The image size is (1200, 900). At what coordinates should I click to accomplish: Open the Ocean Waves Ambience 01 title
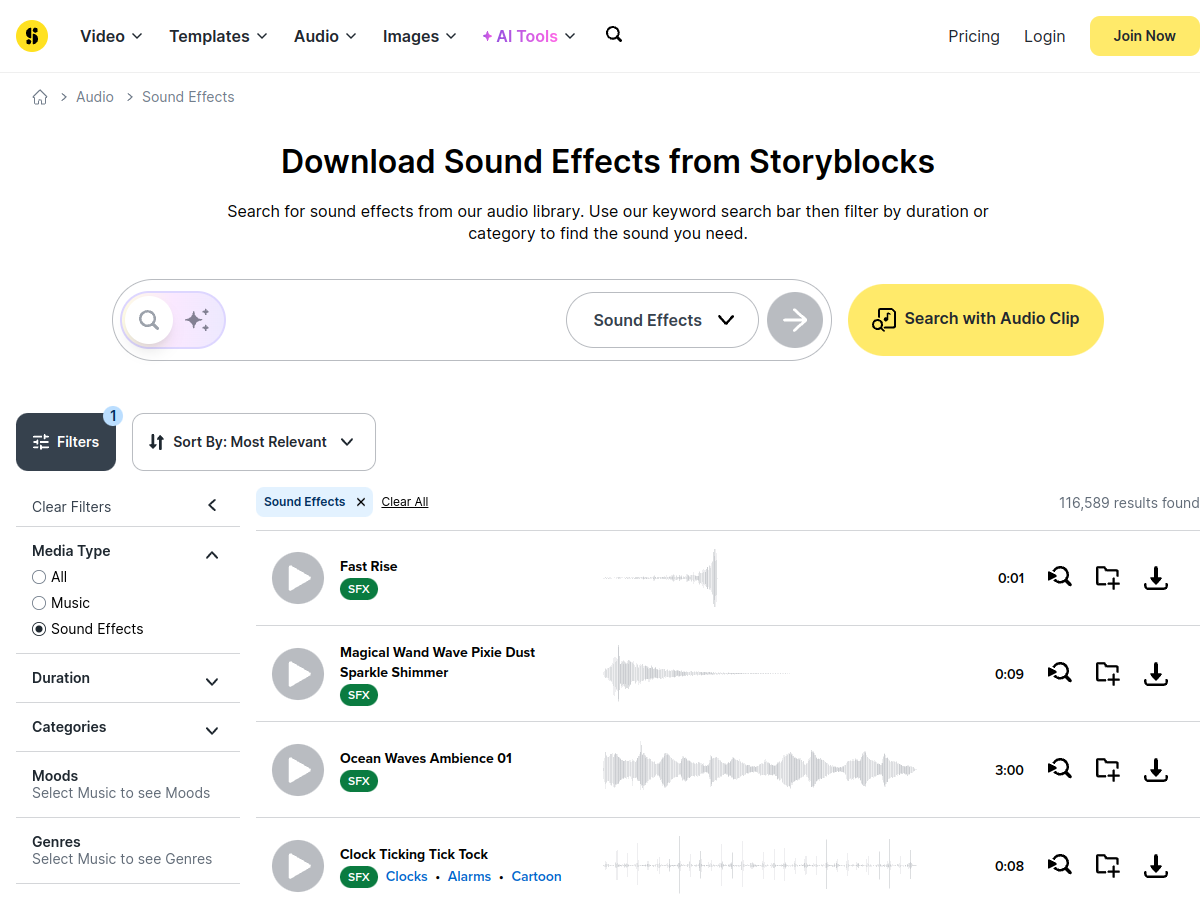[x=426, y=758]
